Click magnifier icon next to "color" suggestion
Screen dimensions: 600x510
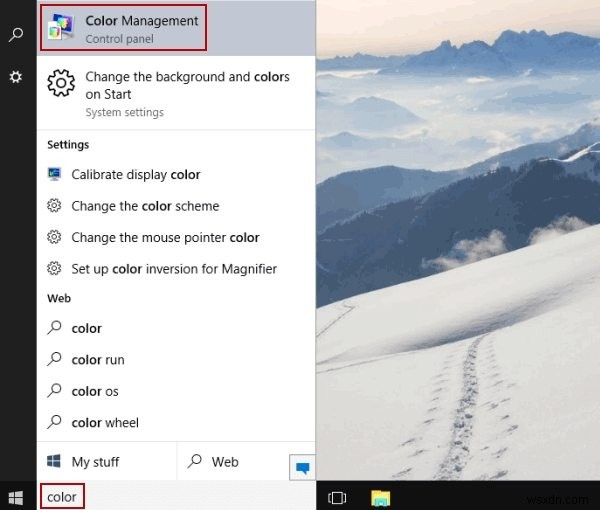pos(54,328)
